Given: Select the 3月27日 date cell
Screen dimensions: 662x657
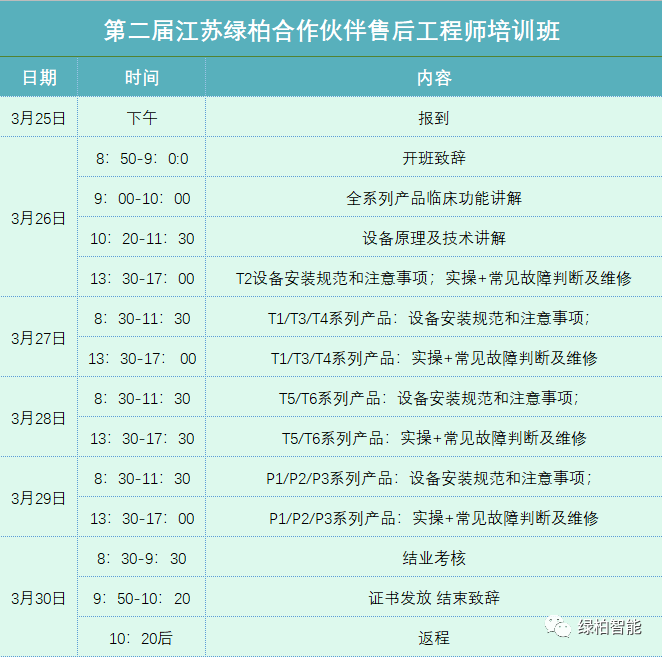Looking at the screenshot, I should click(x=39, y=338).
